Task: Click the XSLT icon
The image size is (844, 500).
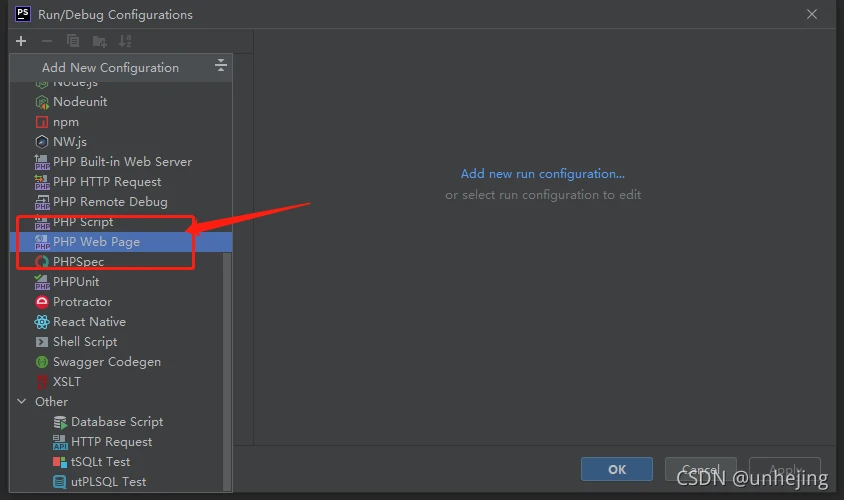Action: [42, 382]
